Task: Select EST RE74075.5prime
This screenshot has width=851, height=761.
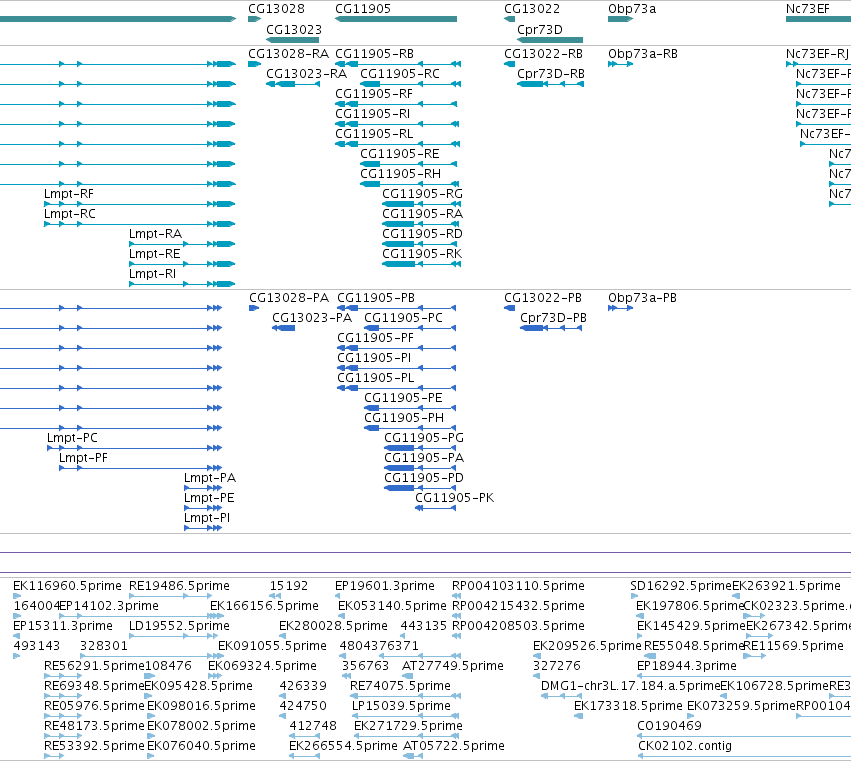Action: (400, 687)
